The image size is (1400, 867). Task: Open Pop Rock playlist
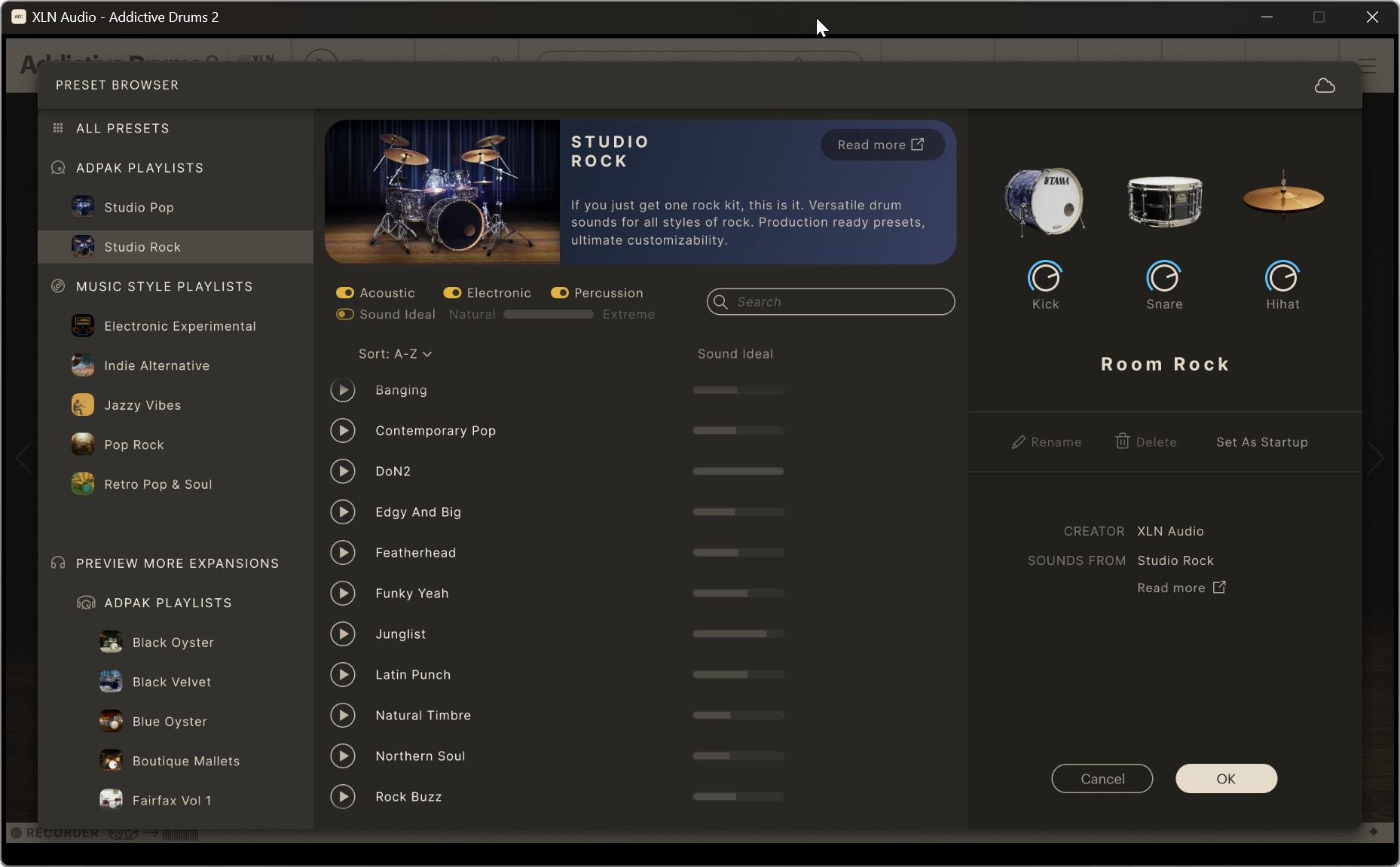pos(176,444)
